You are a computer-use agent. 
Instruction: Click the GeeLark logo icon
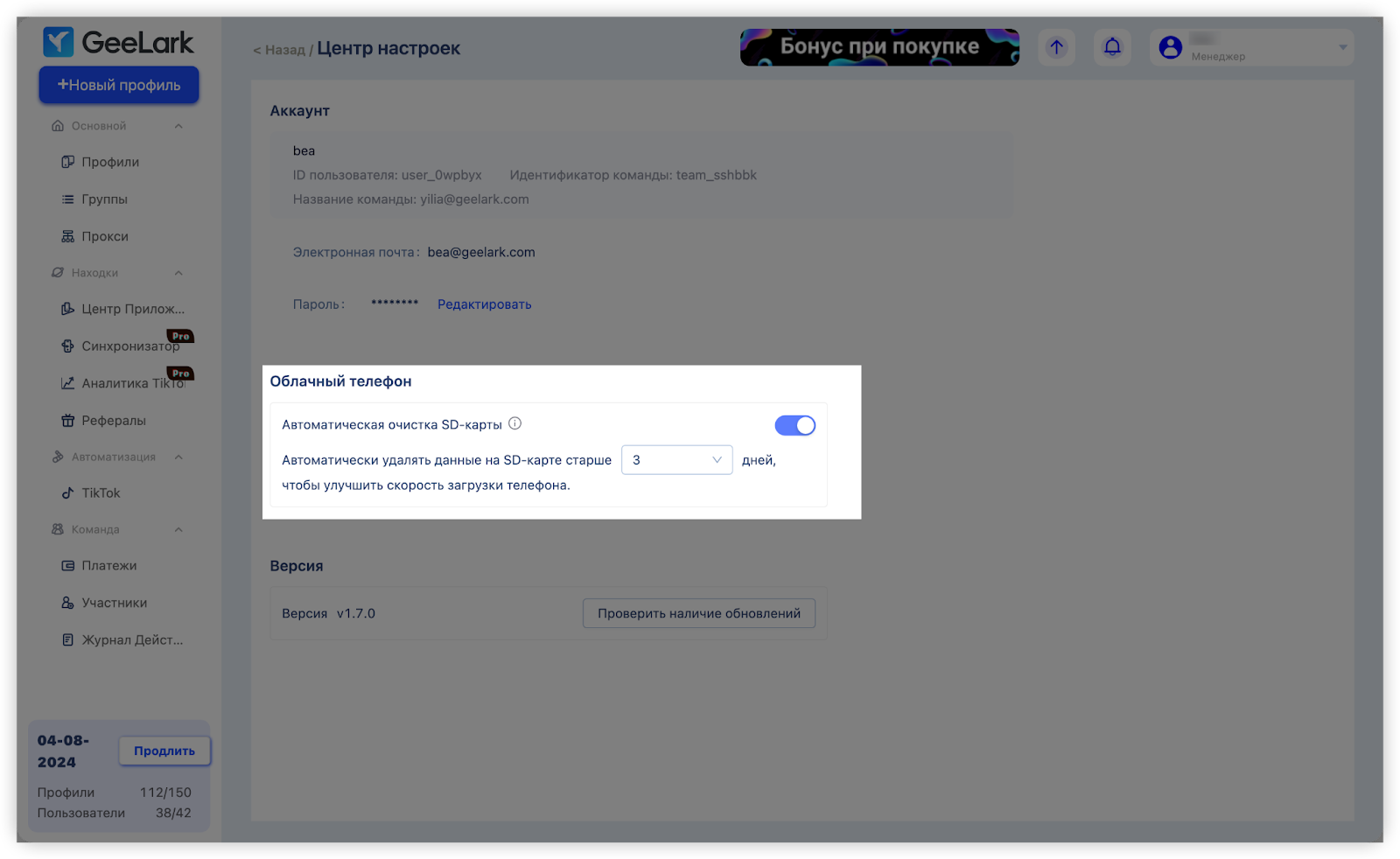pos(59,42)
